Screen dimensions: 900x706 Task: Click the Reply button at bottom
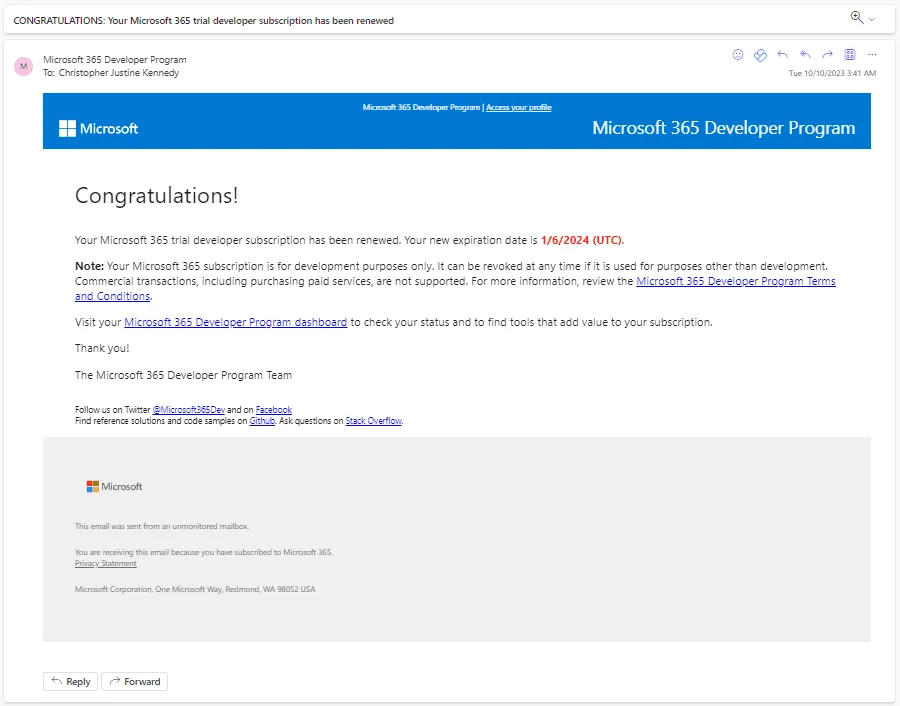(x=71, y=681)
